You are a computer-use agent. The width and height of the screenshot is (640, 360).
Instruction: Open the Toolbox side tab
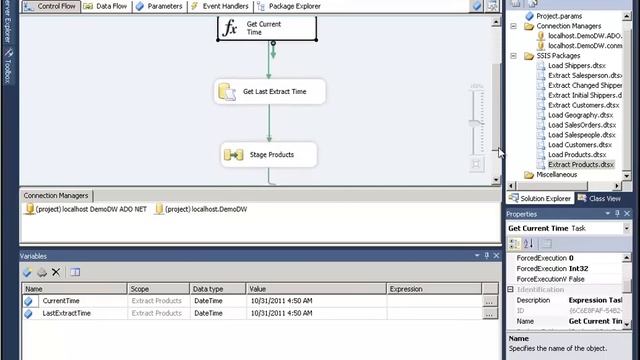coord(8,66)
